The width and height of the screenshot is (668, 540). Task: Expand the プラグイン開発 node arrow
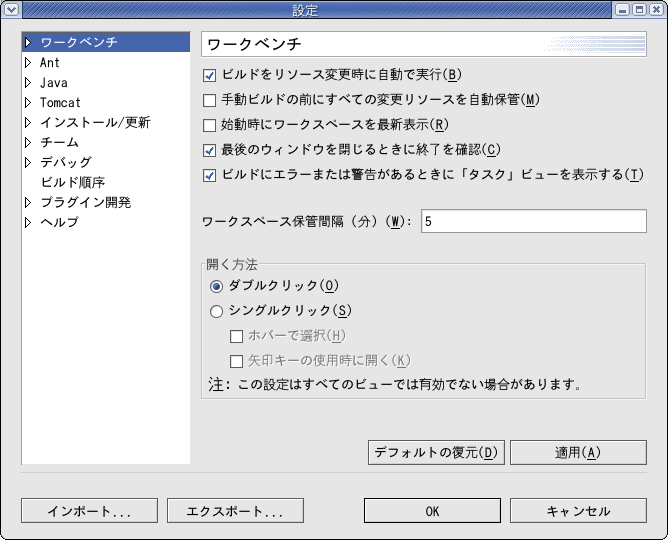tap(28, 202)
